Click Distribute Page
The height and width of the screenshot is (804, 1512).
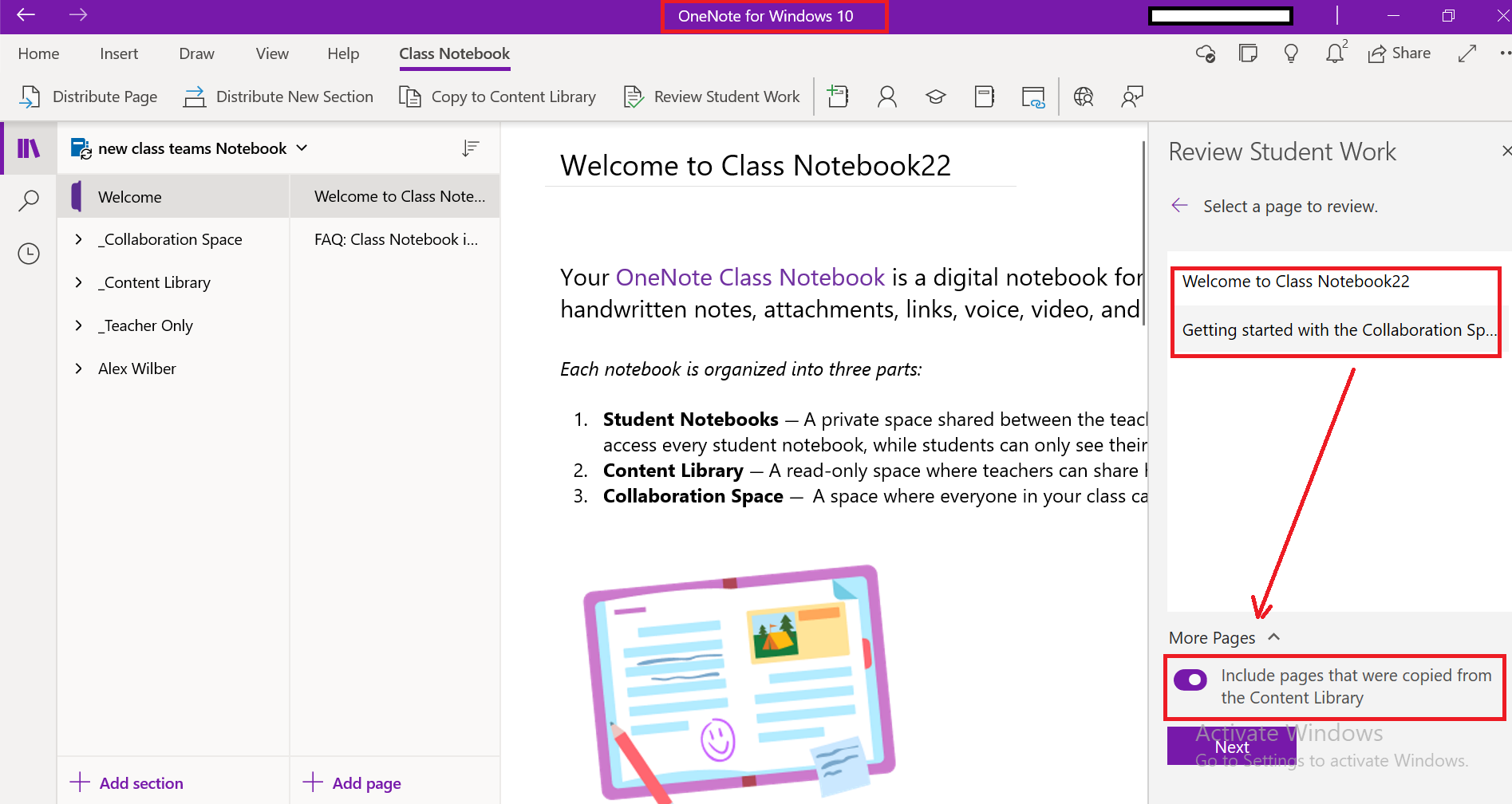click(x=89, y=97)
